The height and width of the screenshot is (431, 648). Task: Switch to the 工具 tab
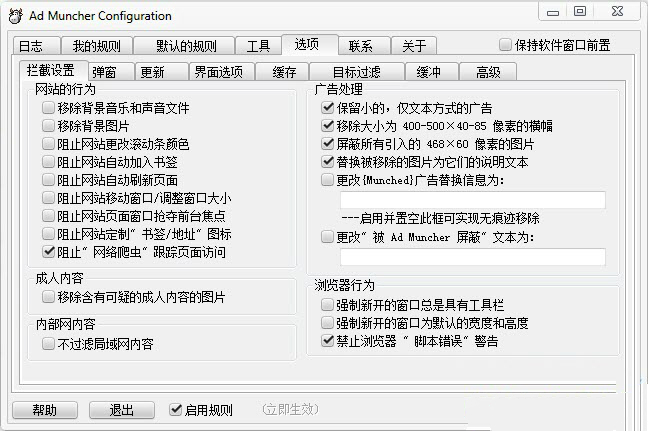[258, 46]
